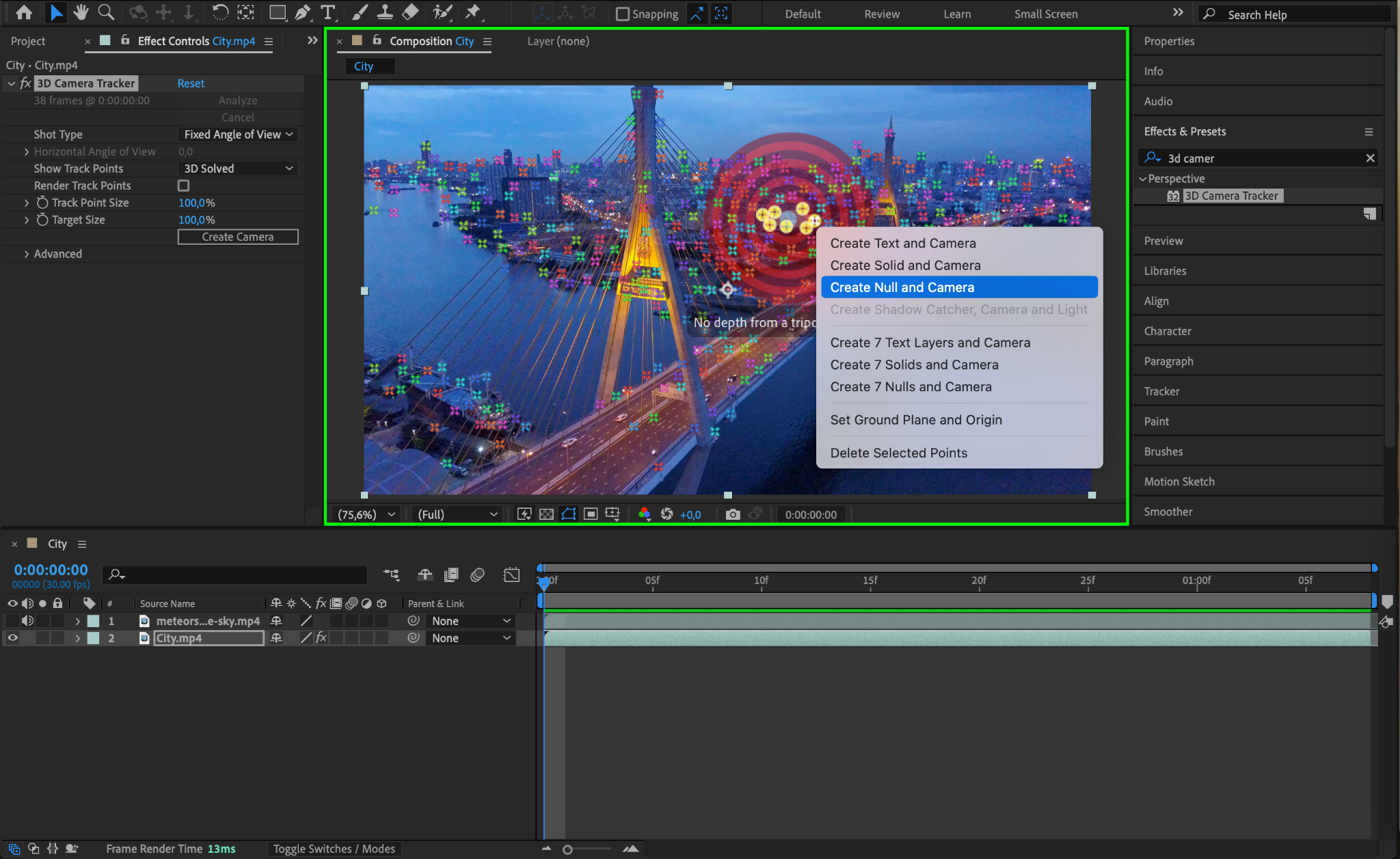Screen dimensions: 1400x859
Task: Select the Puppet Pin tool
Action: click(x=472, y=12)
